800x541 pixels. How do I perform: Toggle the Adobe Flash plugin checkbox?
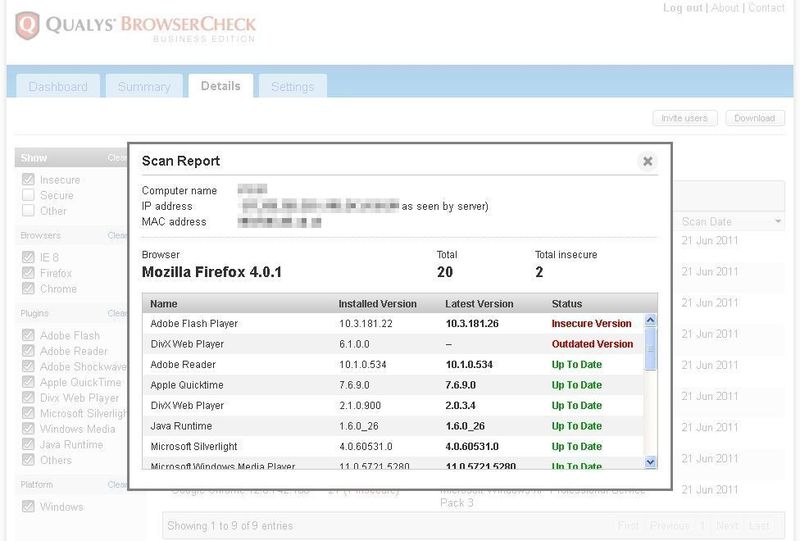(29, 335)
